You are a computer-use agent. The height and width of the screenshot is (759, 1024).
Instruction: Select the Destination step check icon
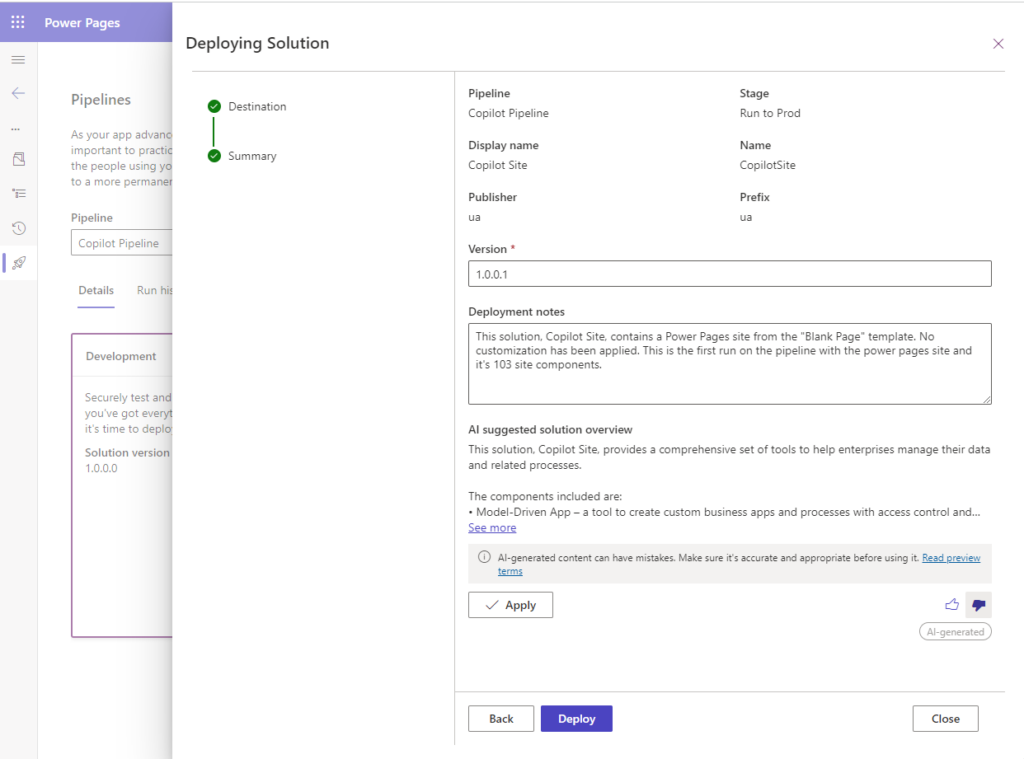[x=214, y=106]
